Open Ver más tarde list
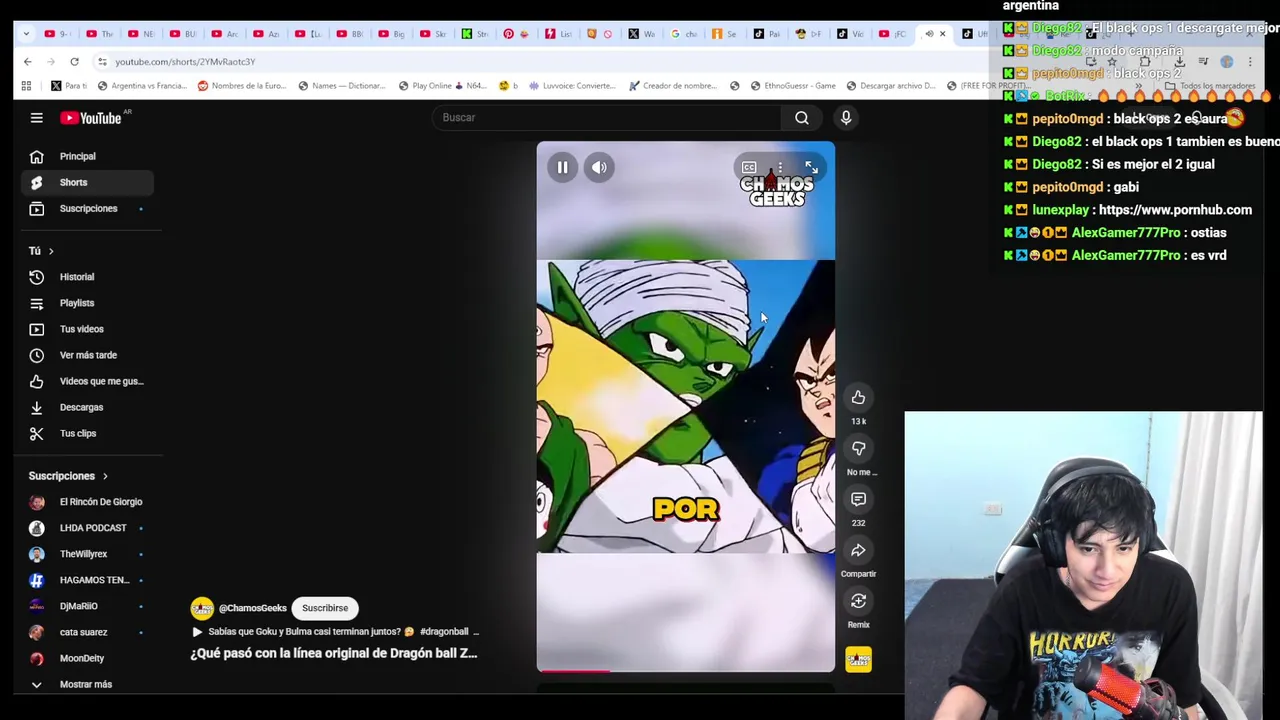 point(88,355)
